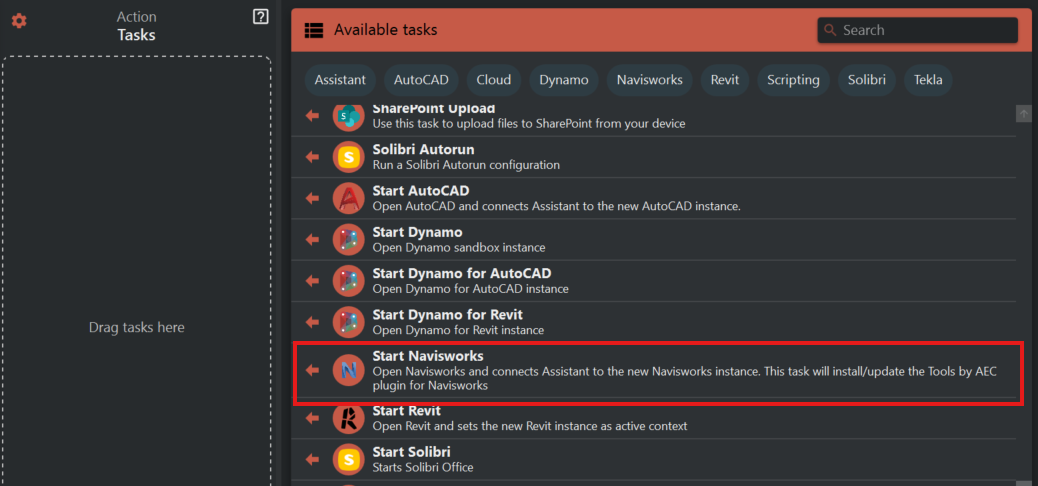The width and height of the screenshot is (1038, 486).
Task: Click the Start Dynamo task icon
Action: (348, 240)
